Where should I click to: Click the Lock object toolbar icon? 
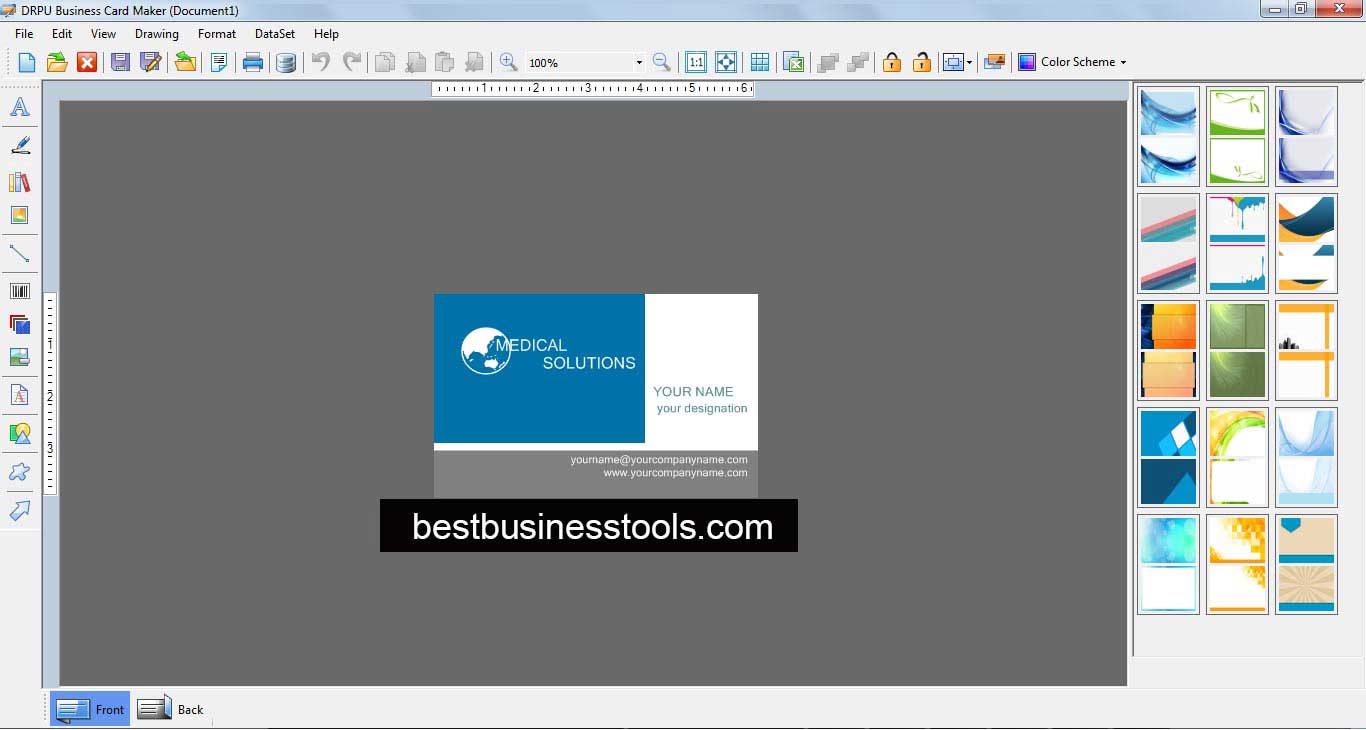tap(891, 61)
